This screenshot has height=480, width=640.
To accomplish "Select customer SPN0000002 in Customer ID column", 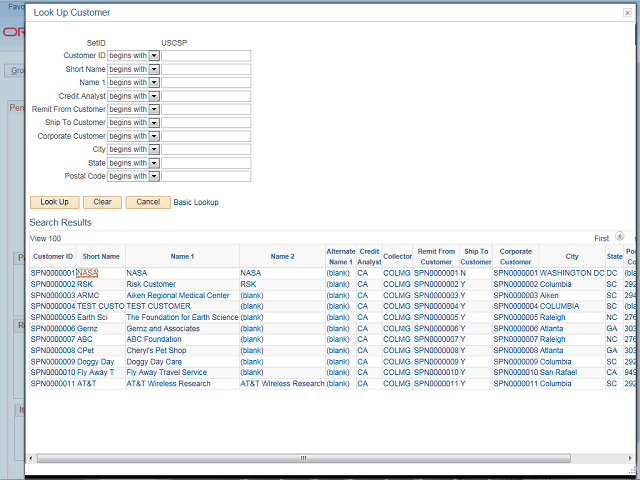I will tap(53, 284).
